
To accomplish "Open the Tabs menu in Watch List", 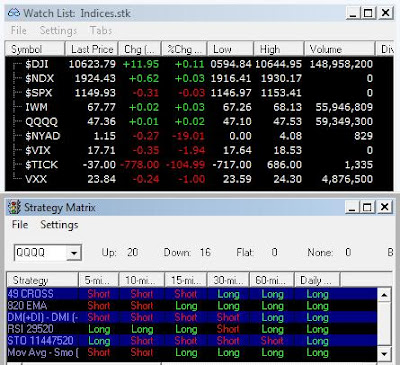I will pos(101,30).
